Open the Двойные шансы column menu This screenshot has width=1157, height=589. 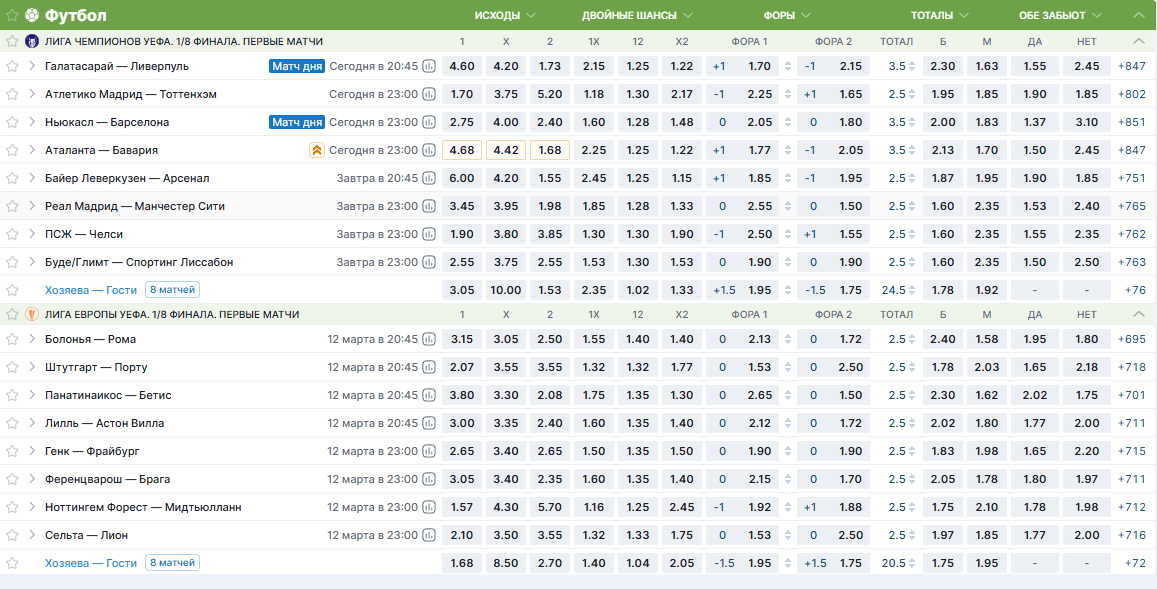(x=637, y=15)
